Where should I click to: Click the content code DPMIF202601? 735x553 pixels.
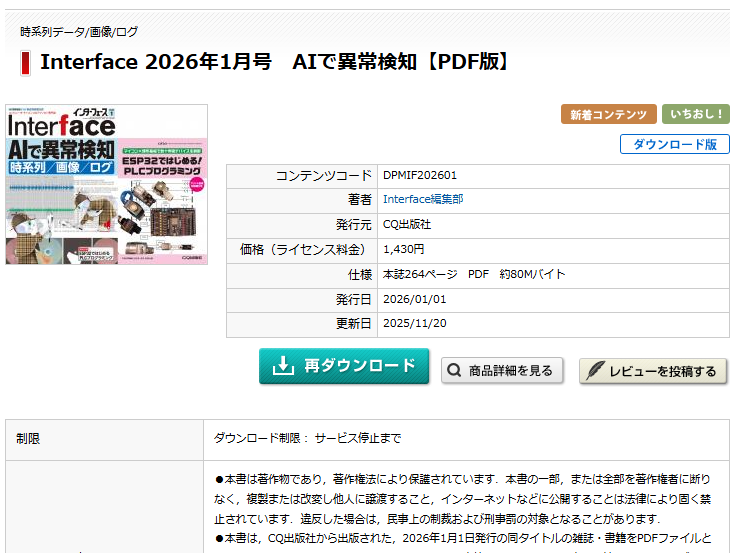click(420, 175)
